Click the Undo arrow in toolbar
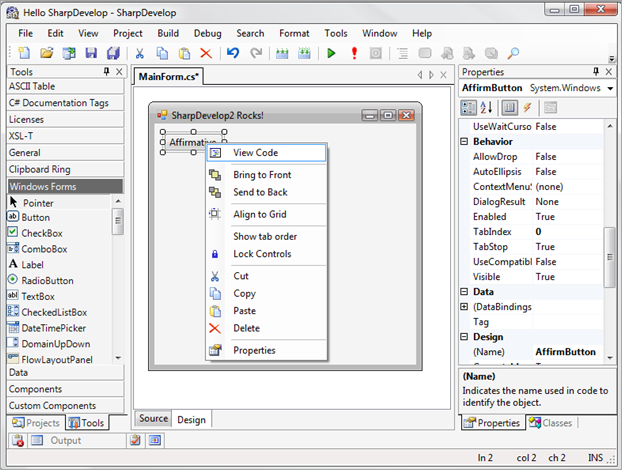 tap(233, 53)
